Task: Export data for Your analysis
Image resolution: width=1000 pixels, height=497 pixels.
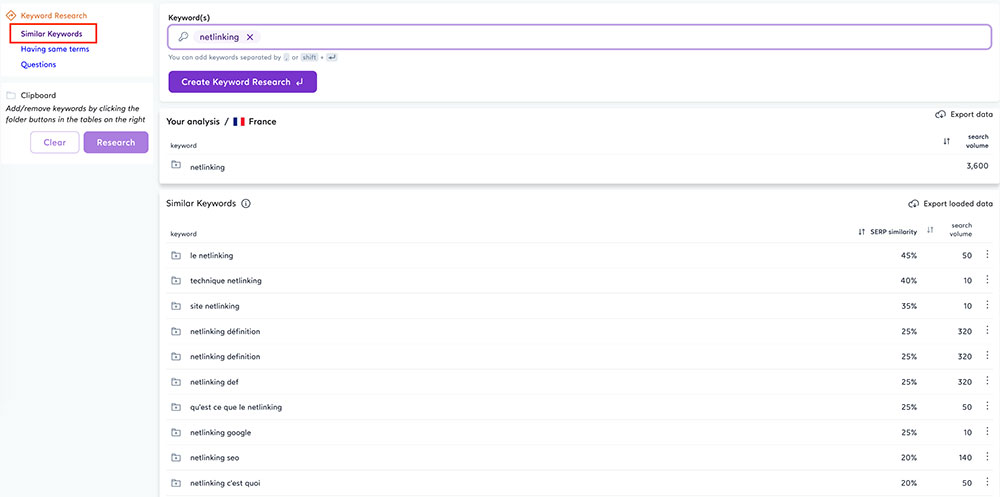Action: 964,115
